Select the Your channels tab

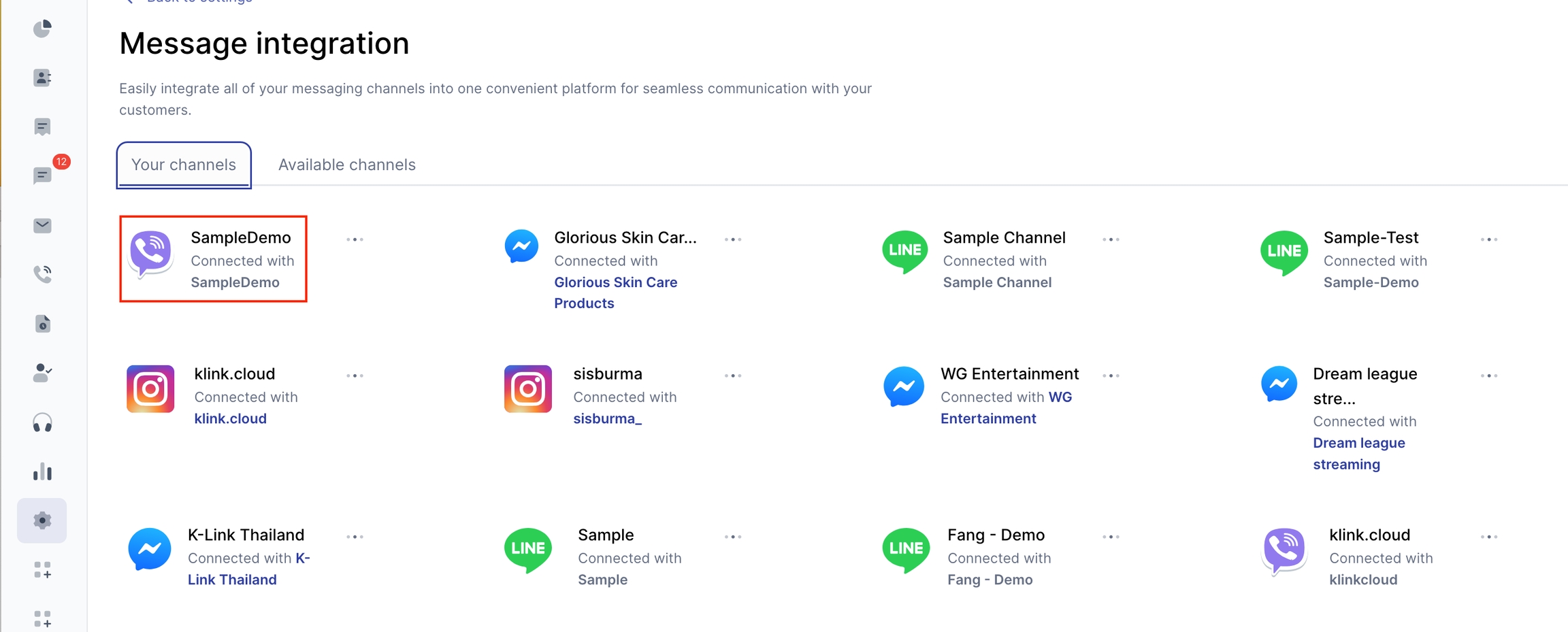(x=184, y=165)
